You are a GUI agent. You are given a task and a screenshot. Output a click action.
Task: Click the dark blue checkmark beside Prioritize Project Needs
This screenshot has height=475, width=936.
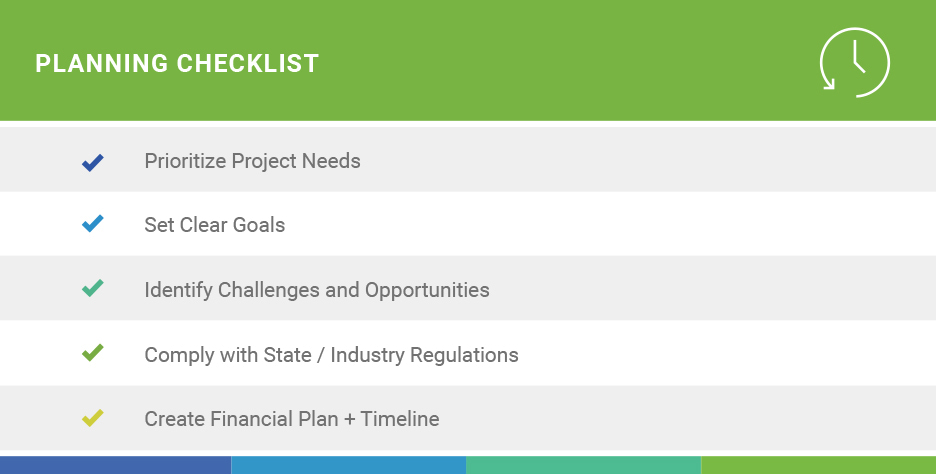[x=93, y=162]
